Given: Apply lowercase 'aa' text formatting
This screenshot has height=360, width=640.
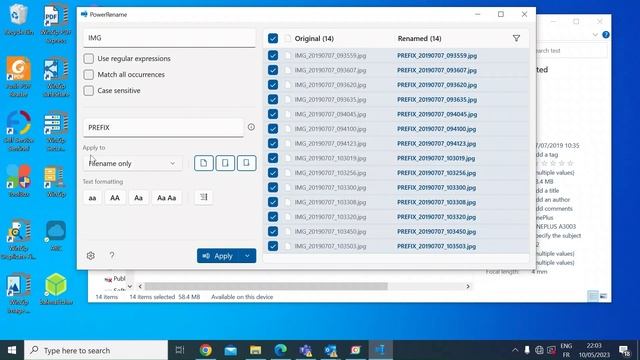Looking at the screenshot, I should pos(92,198).
